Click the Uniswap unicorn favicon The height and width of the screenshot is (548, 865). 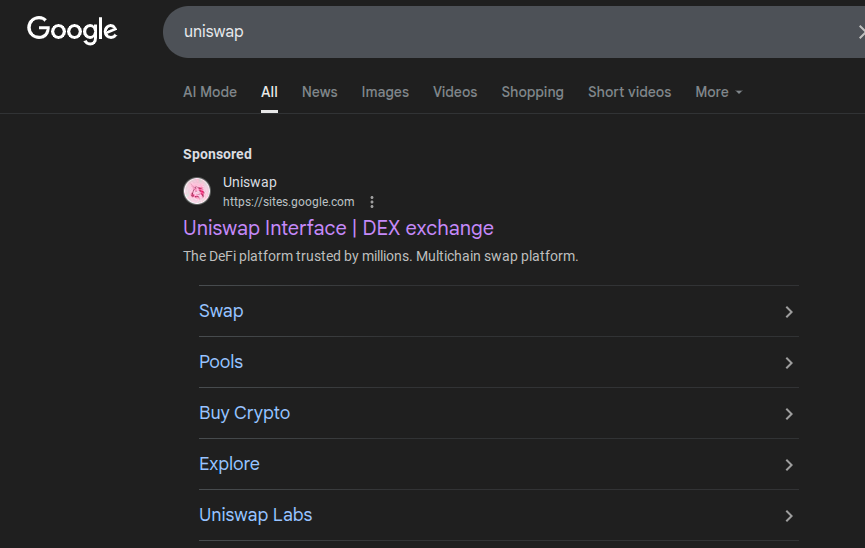tap(197, 191)
